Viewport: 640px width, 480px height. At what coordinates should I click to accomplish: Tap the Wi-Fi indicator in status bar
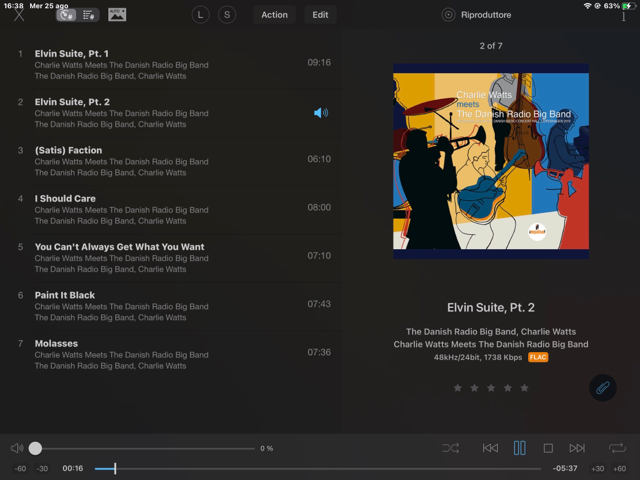tap(587, 6)
